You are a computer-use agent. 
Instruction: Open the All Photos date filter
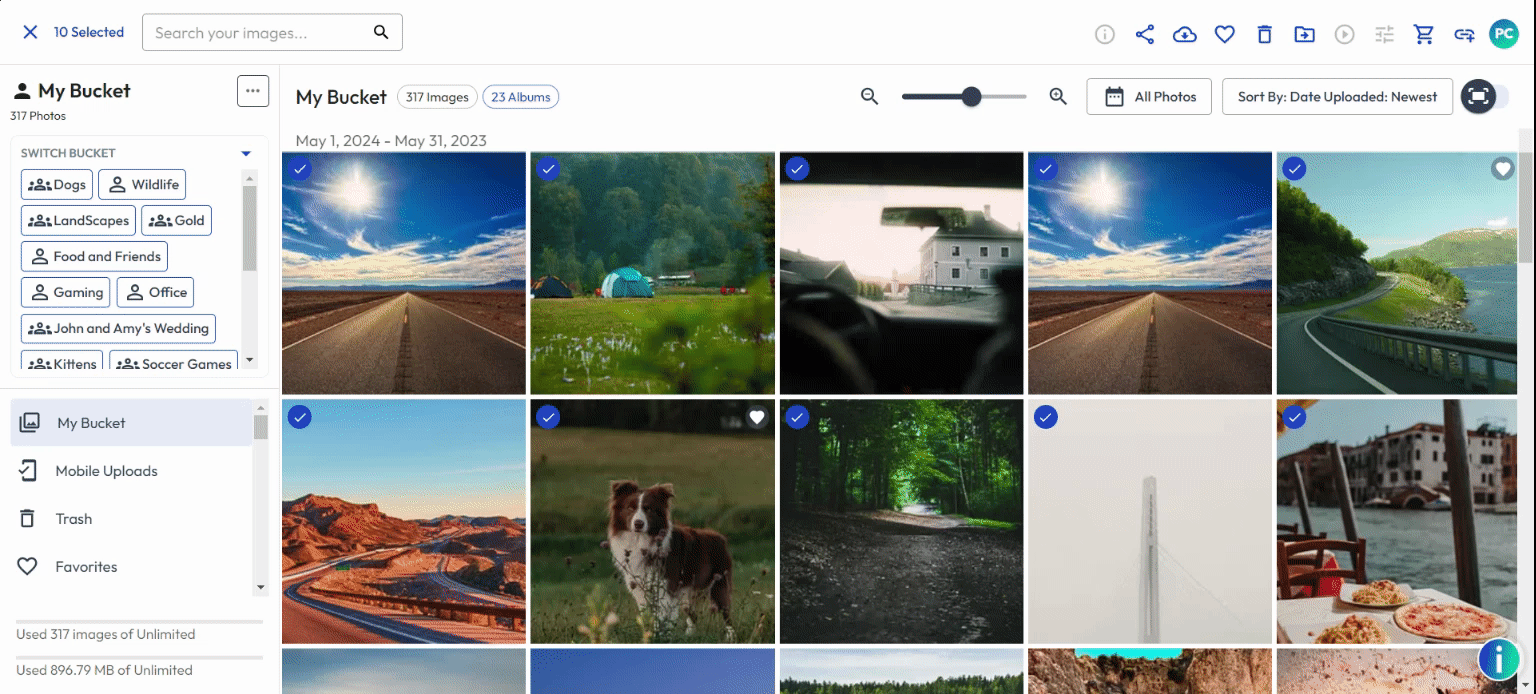pyautogui.click(x=1149, y=97)
